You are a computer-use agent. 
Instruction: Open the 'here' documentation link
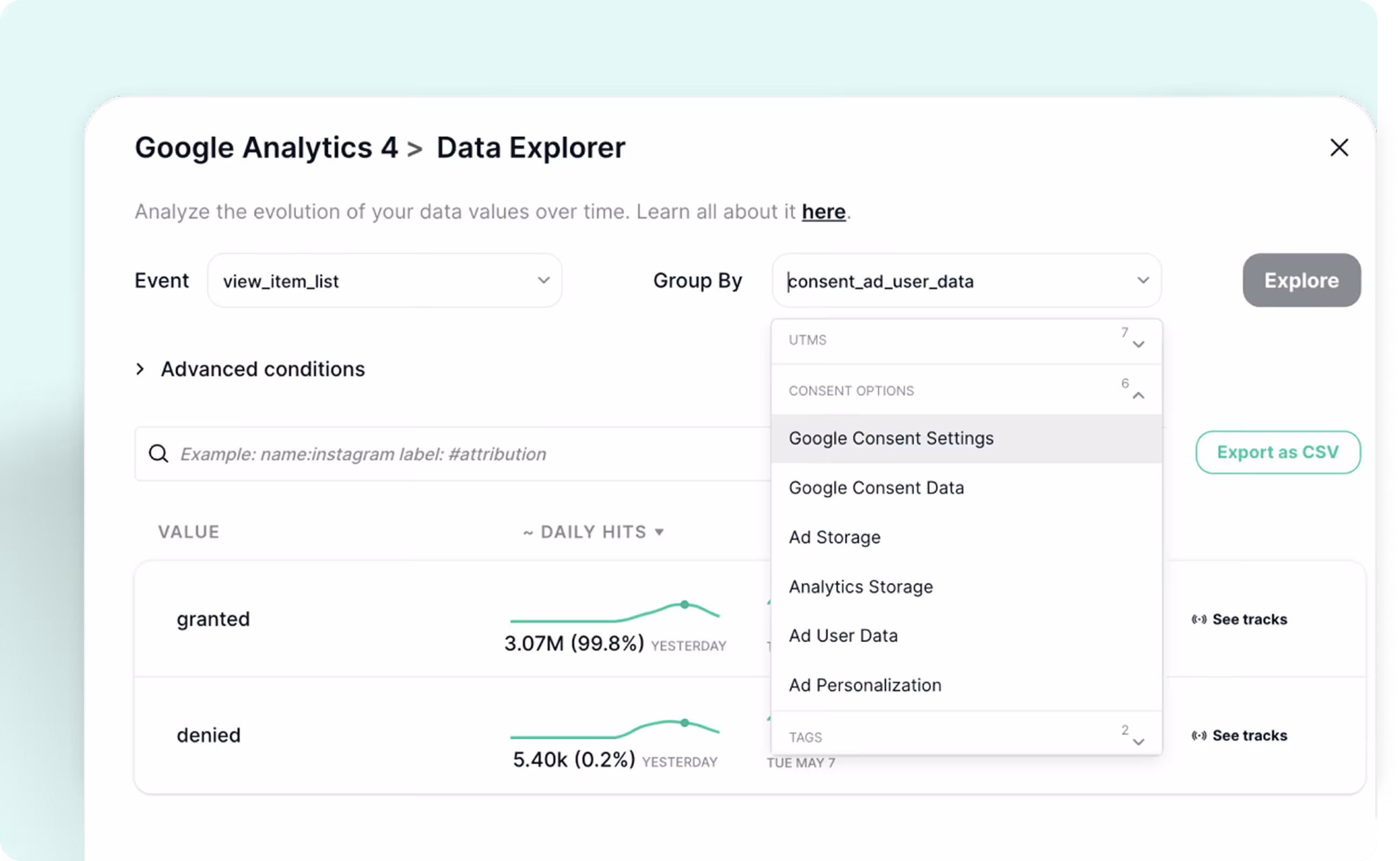(x=823, y=211)
